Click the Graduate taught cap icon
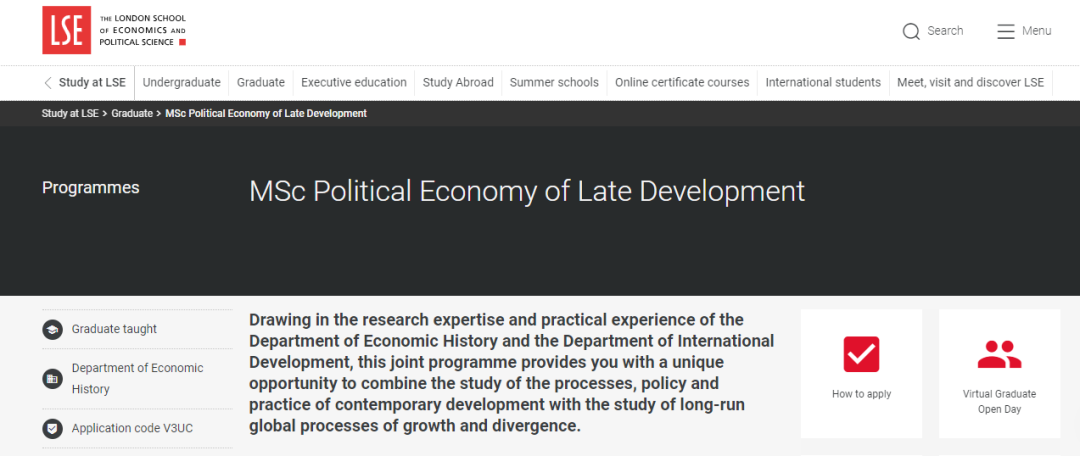1080x456 pixels. pyautogui.click(x=52, y=329)
